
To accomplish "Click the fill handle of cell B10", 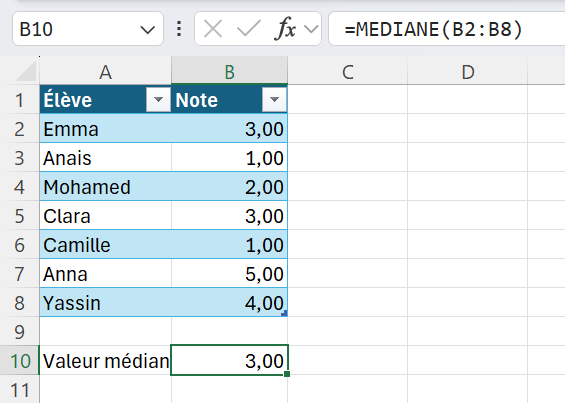I will (287, 374).
